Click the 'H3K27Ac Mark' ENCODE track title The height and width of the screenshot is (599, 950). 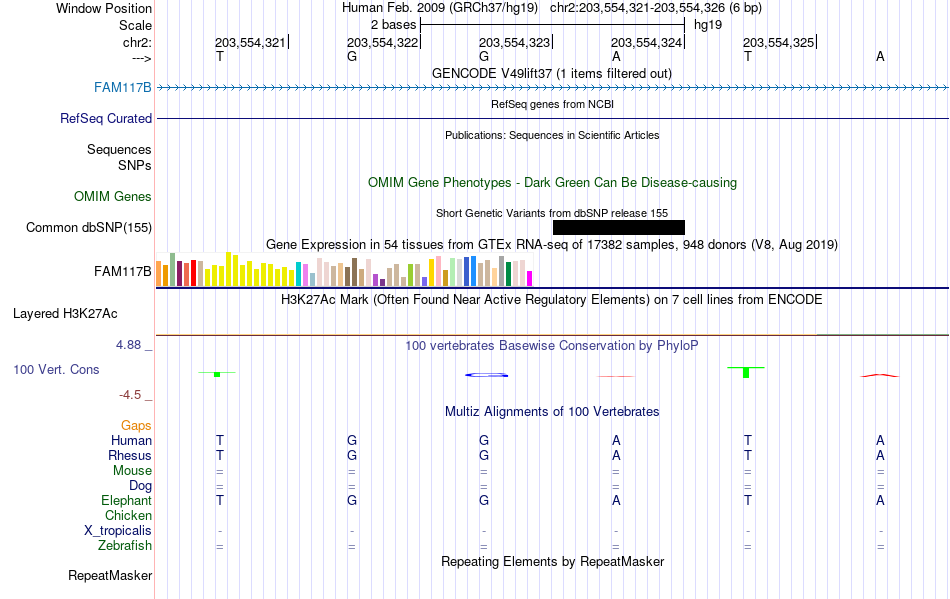click(552, 299)
